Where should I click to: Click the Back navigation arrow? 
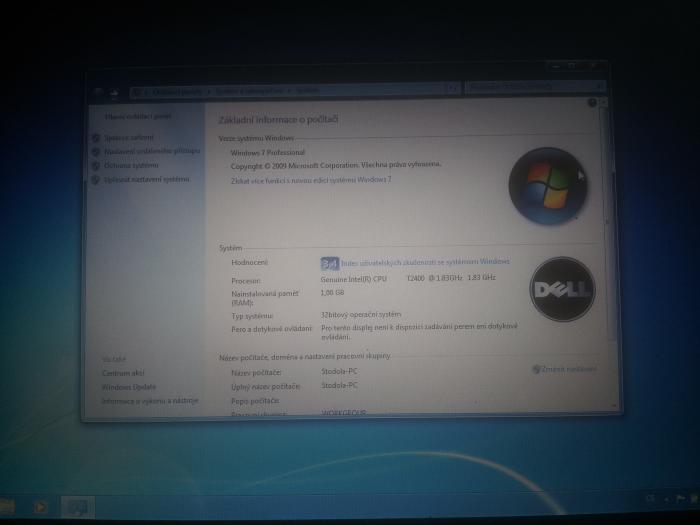98,92
